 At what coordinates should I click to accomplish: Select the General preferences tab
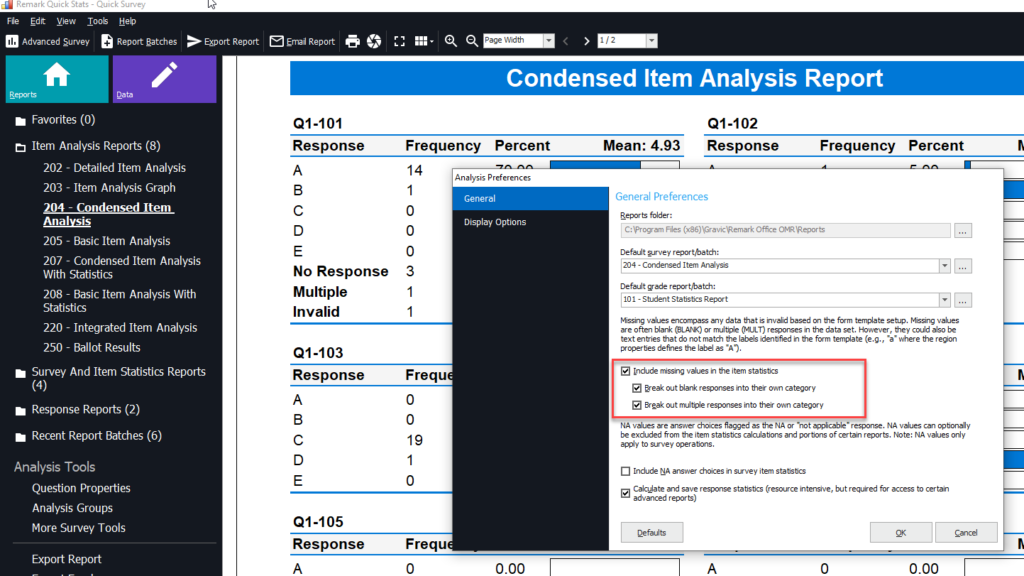[x=530, y=199]
